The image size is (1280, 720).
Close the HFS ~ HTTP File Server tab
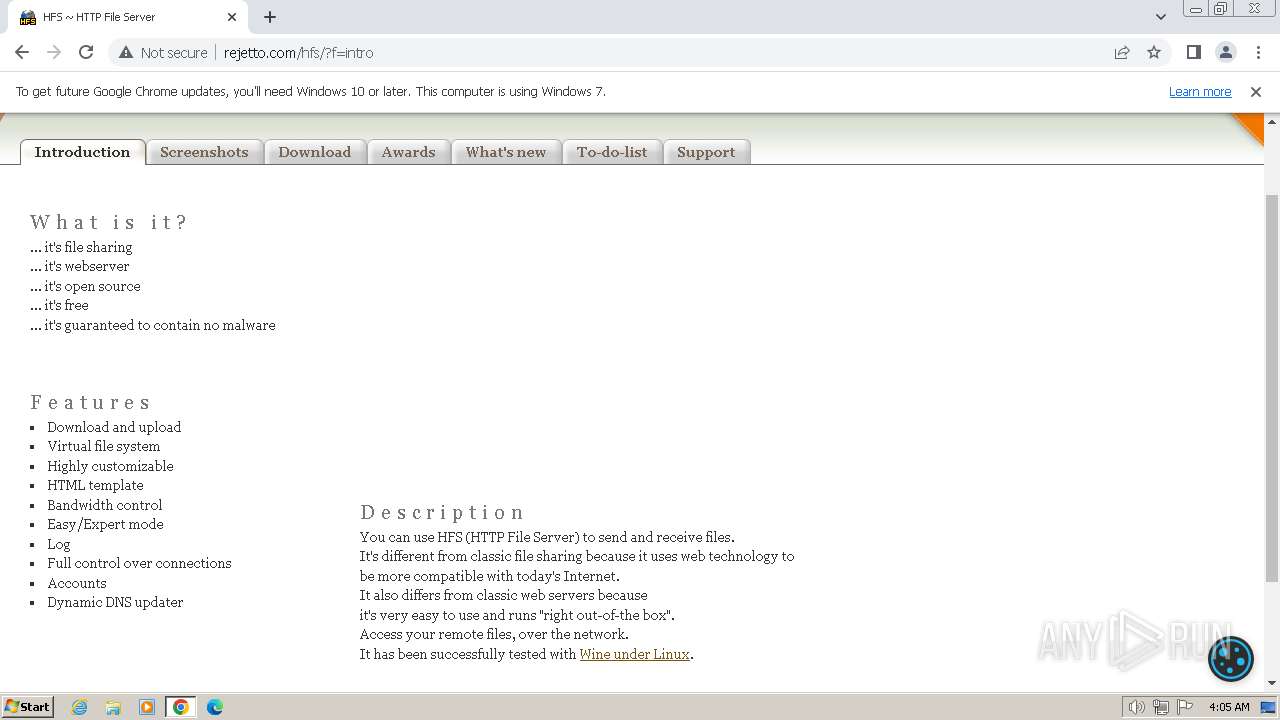coord(232,17)
